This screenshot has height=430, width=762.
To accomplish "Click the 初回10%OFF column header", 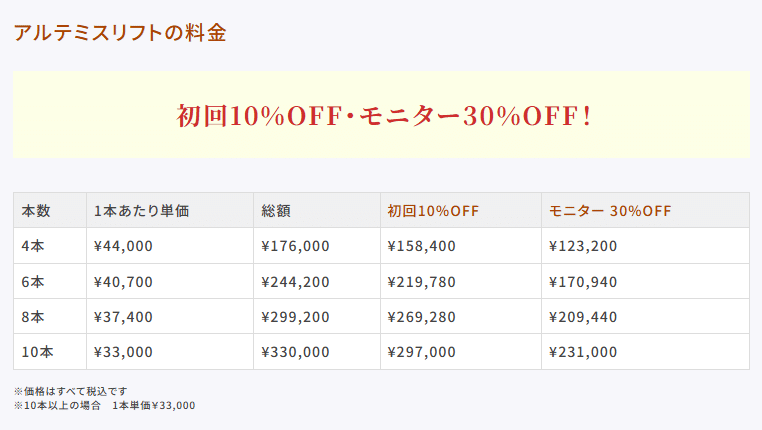I will point(433,211).
